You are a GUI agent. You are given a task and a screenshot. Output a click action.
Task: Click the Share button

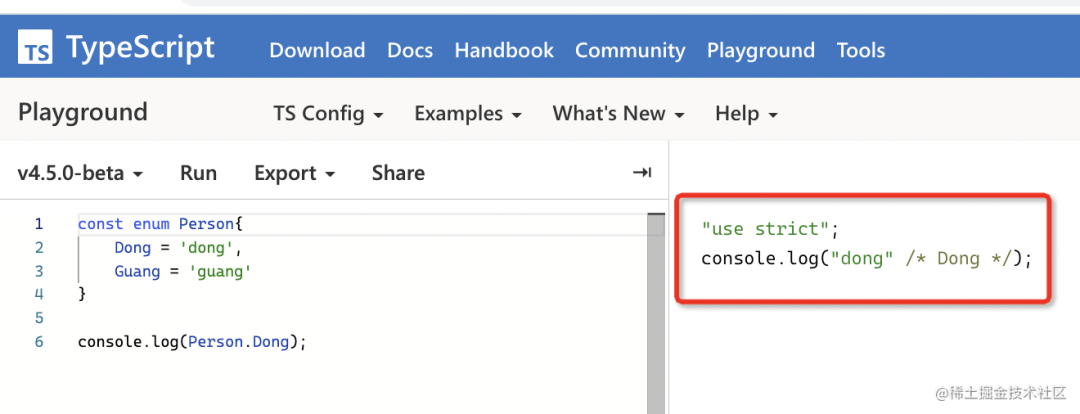398,173
